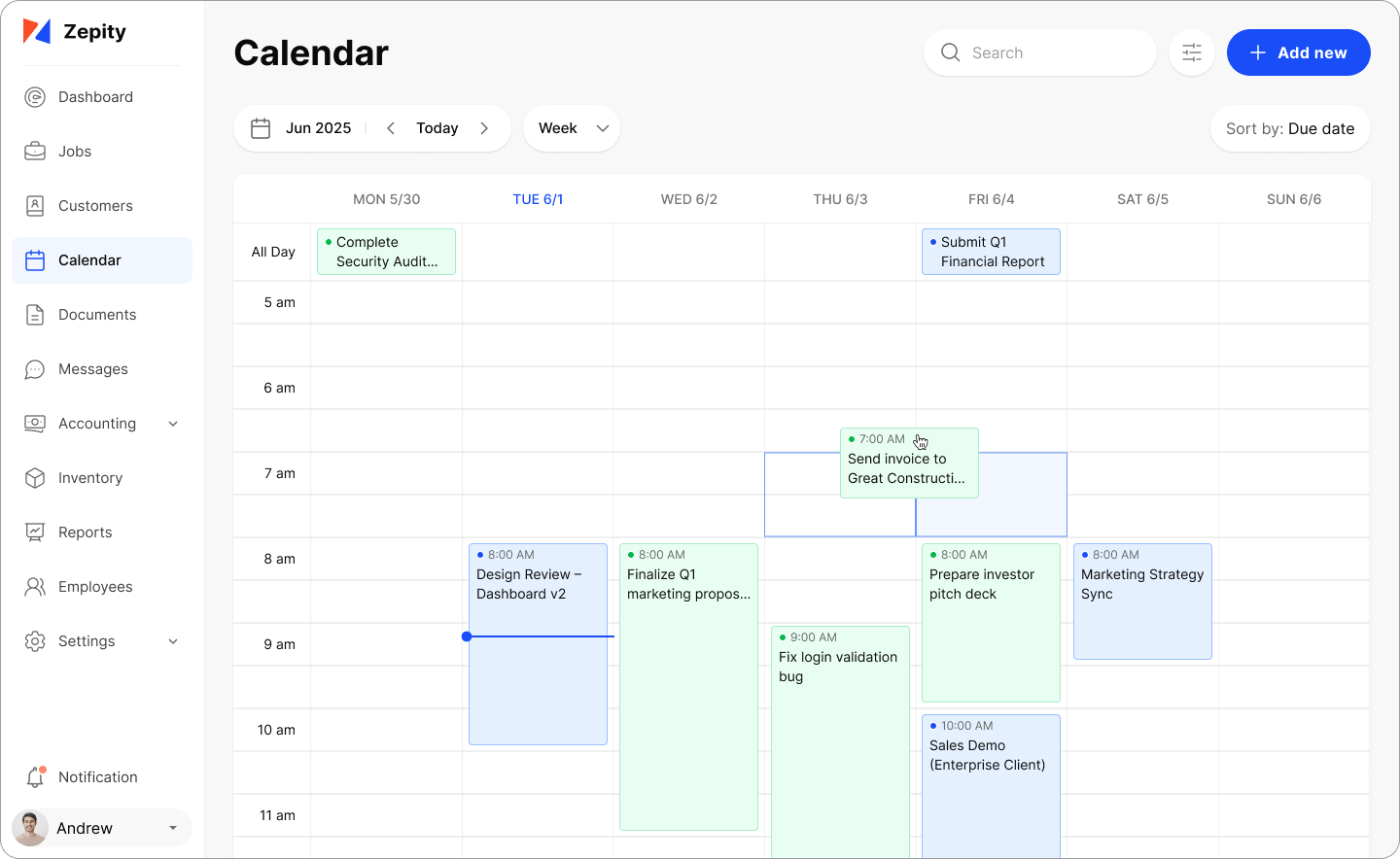Click Today to jump to current date
Image resolution: width=1400 pixels, height=859 pixels.
pos(437,127)
